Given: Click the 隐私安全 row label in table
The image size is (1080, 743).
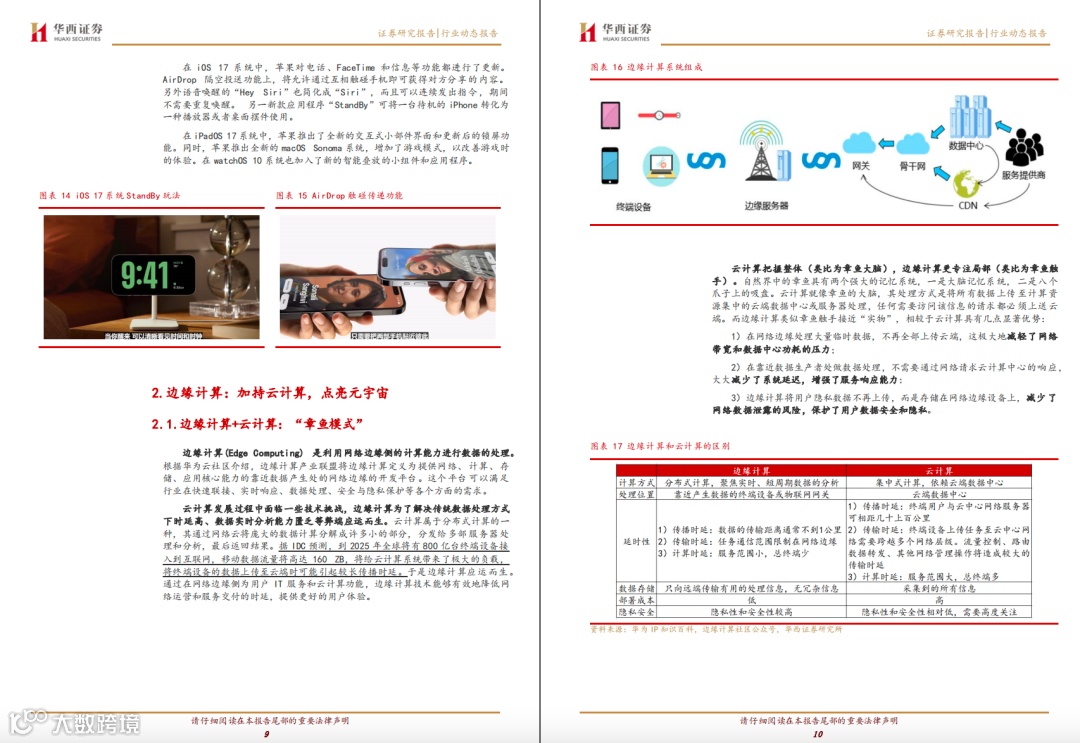Looking at the screenshot, I should (x=636, y=612).
